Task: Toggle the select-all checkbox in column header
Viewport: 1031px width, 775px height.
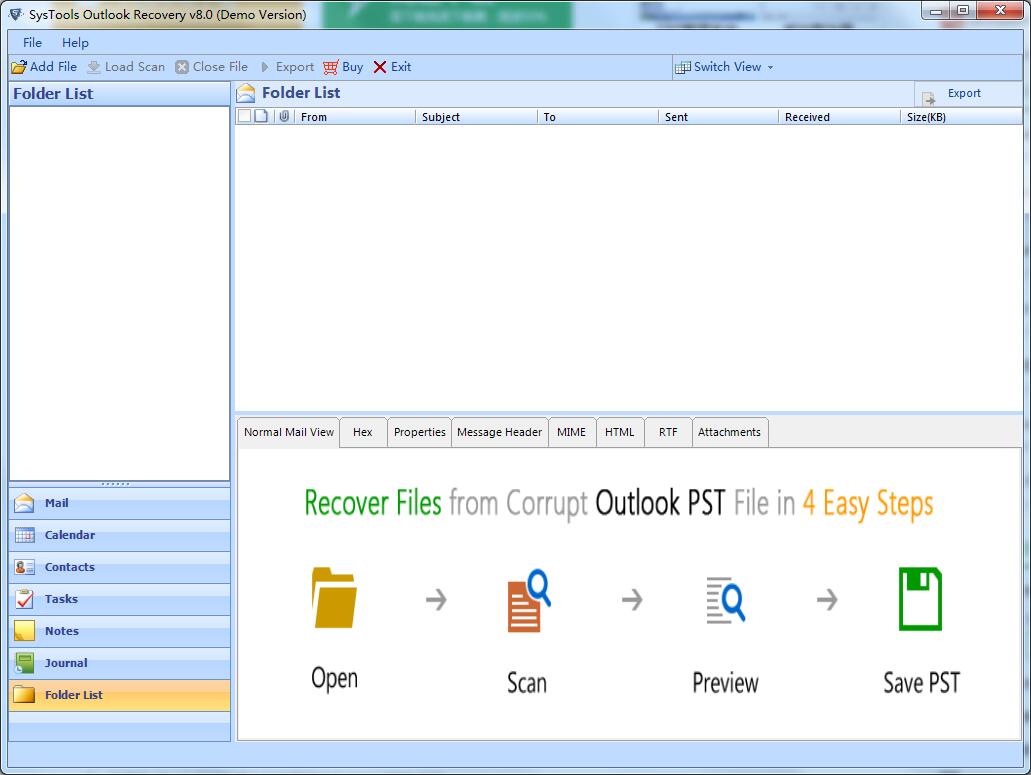Action: [x=244, y=116]
